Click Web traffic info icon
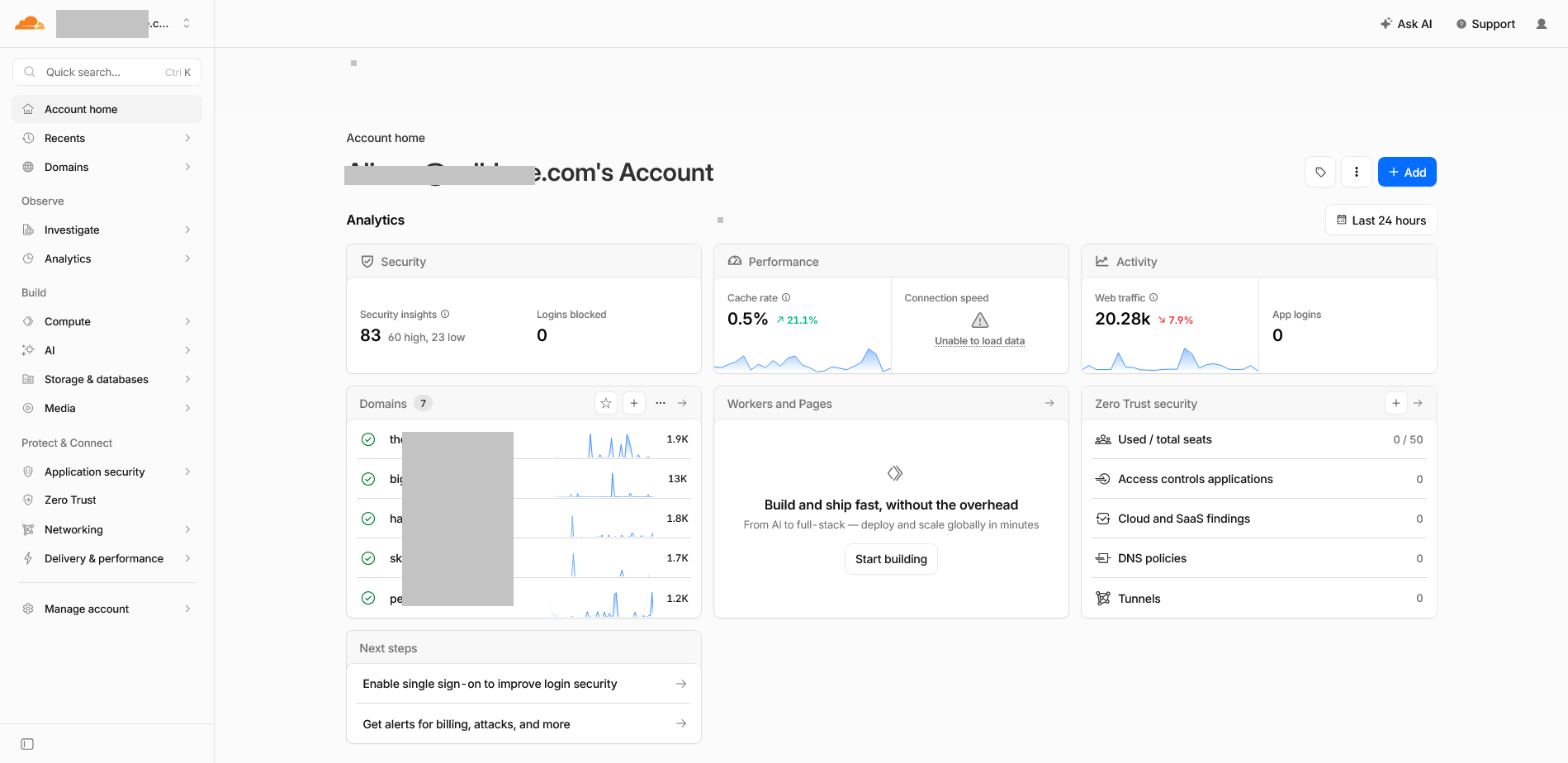 [1153, 297]
